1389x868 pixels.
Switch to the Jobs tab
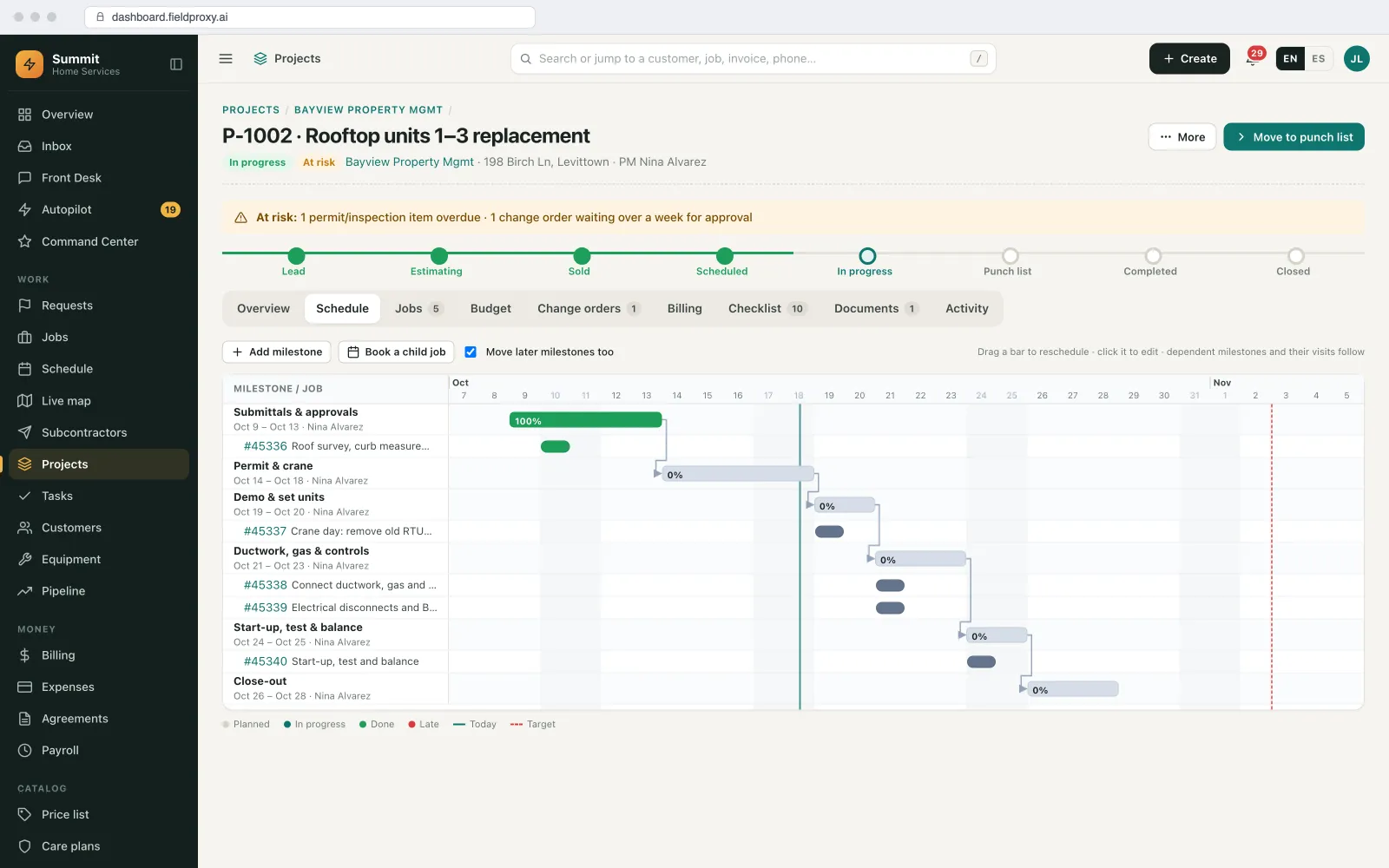[x=418, y=309]
